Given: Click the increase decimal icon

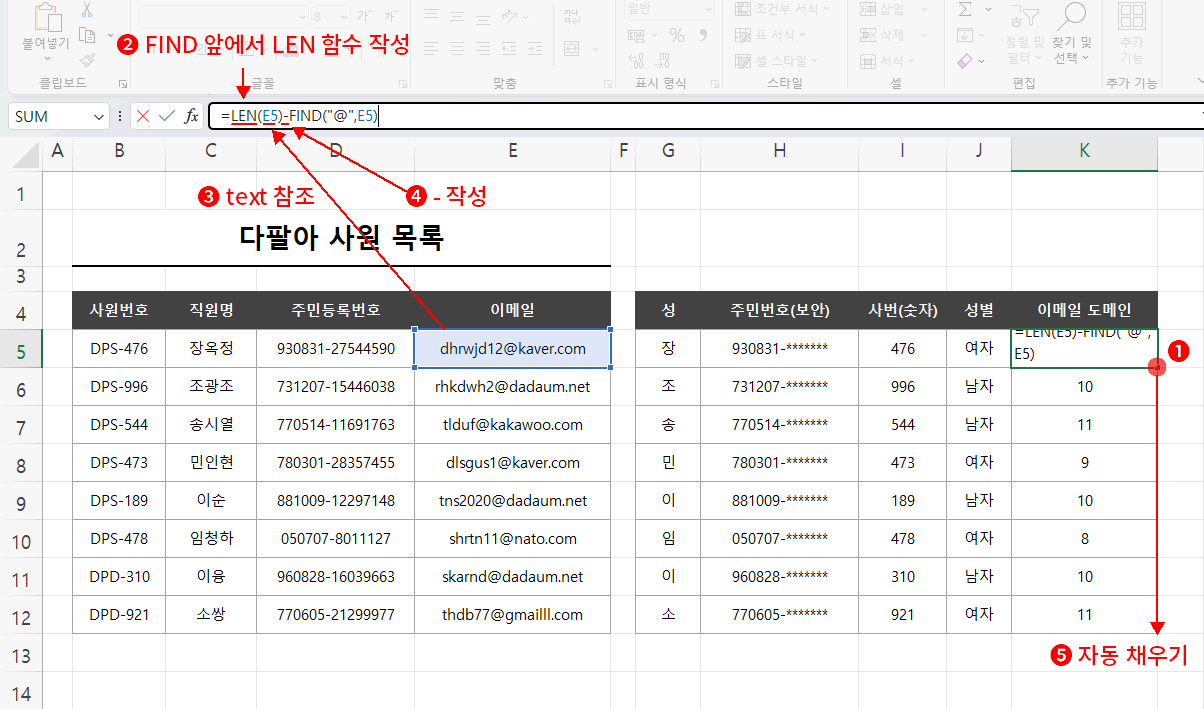Looking at the screenshot, I should [637, 62].
